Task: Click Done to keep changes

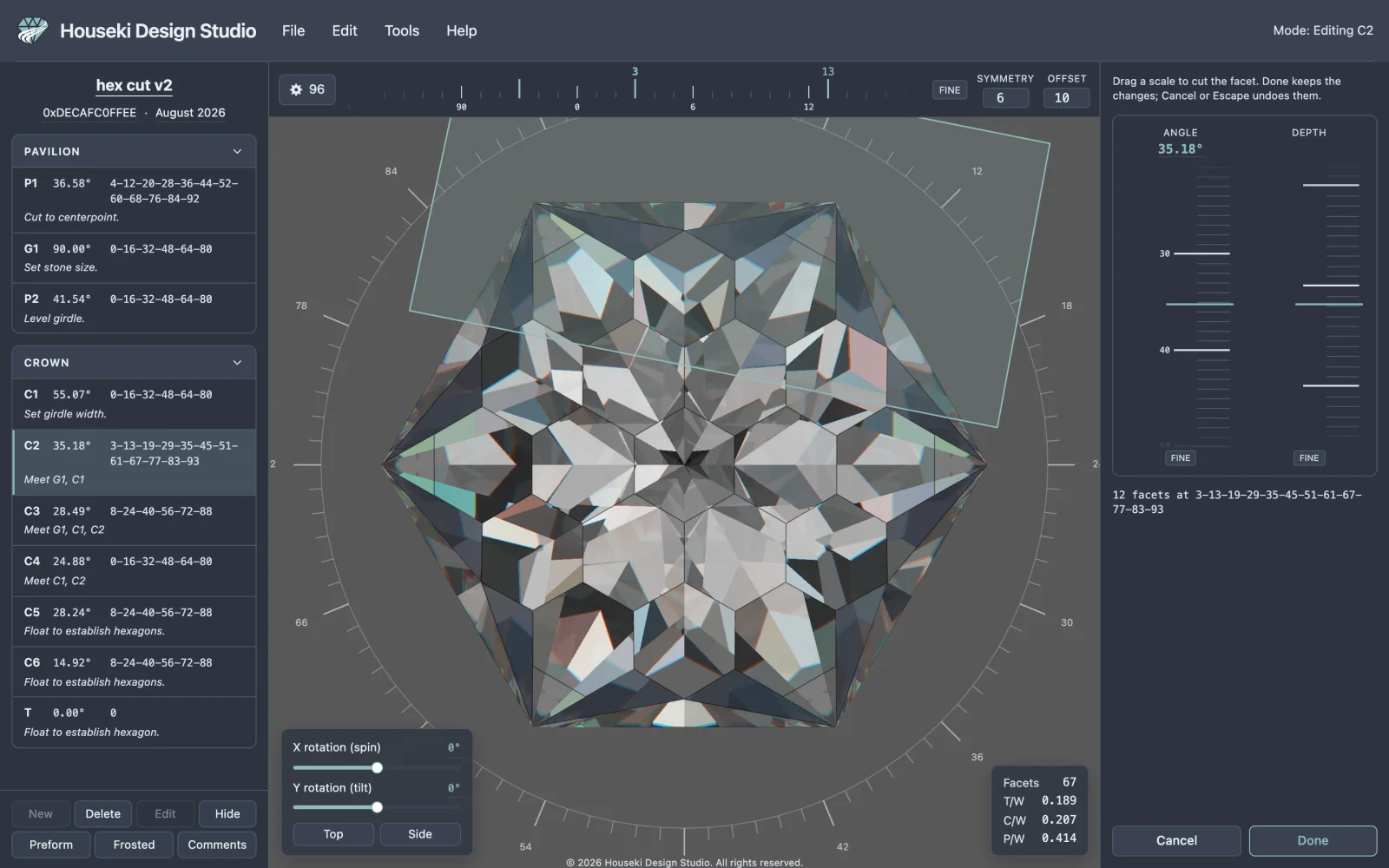Action: tap(1313, 840)
